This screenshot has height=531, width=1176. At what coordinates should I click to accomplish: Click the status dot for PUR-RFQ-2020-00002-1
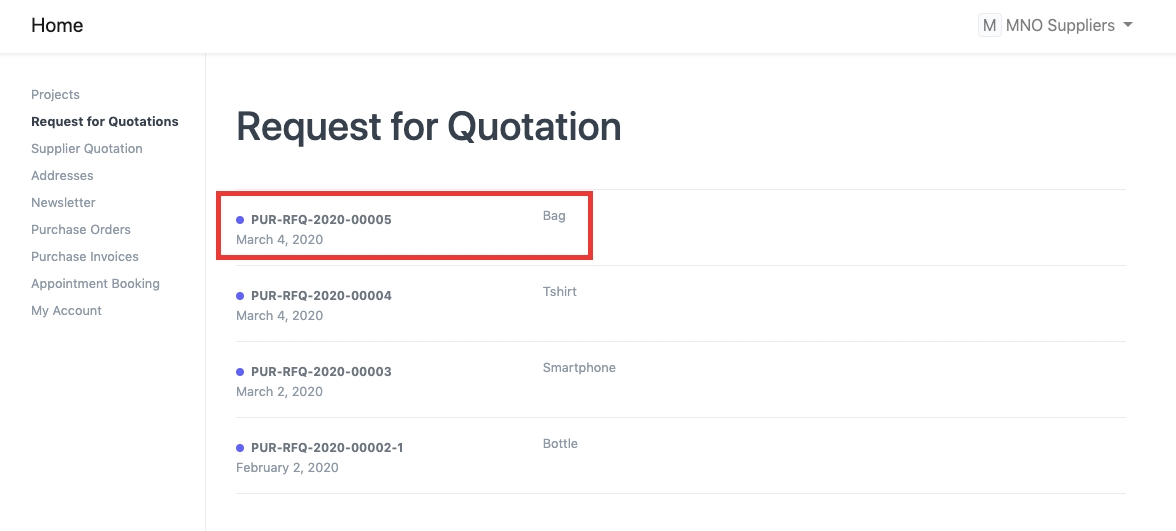[x=240, y=448]
